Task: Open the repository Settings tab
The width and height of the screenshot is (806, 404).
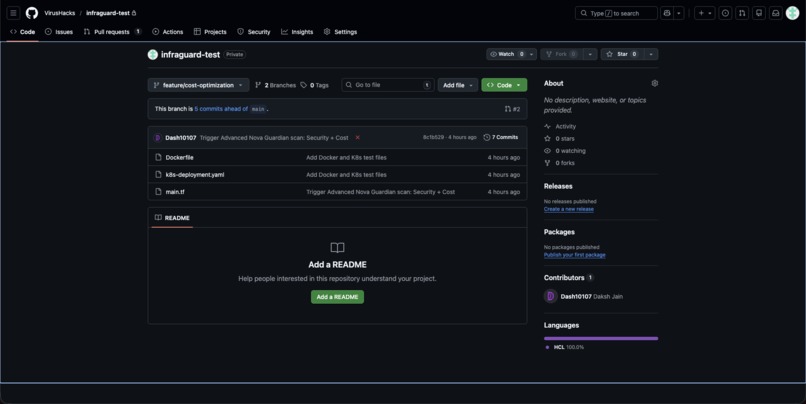Action: tap(340, 32)
